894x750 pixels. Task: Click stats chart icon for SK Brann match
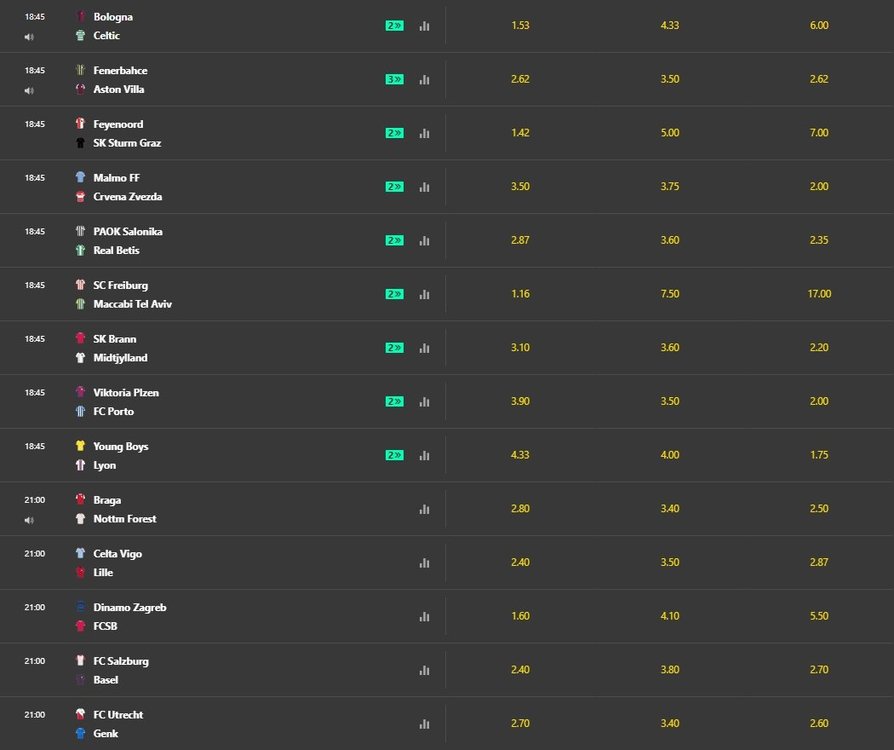point(424,348)
